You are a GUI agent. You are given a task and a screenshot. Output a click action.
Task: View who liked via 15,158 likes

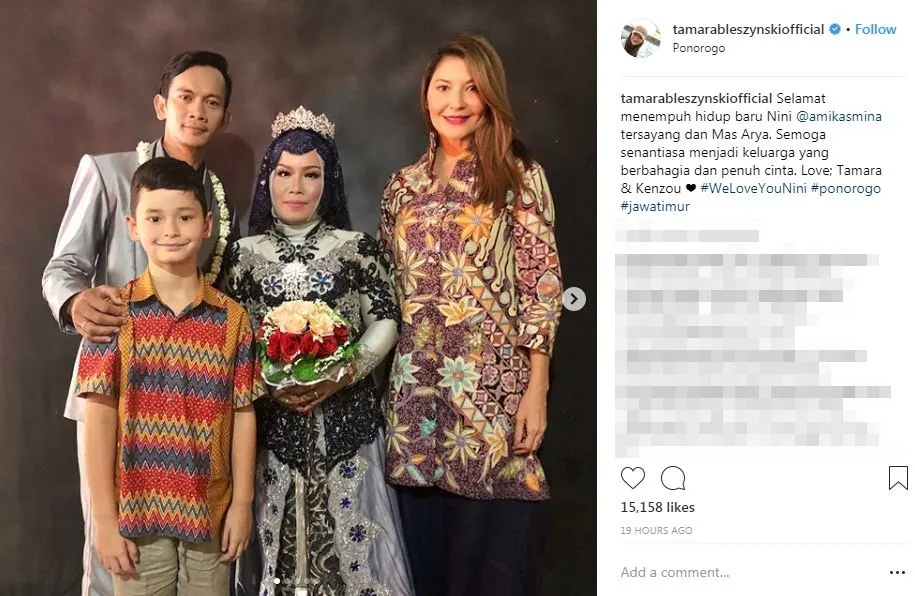[x=658, y=507]
